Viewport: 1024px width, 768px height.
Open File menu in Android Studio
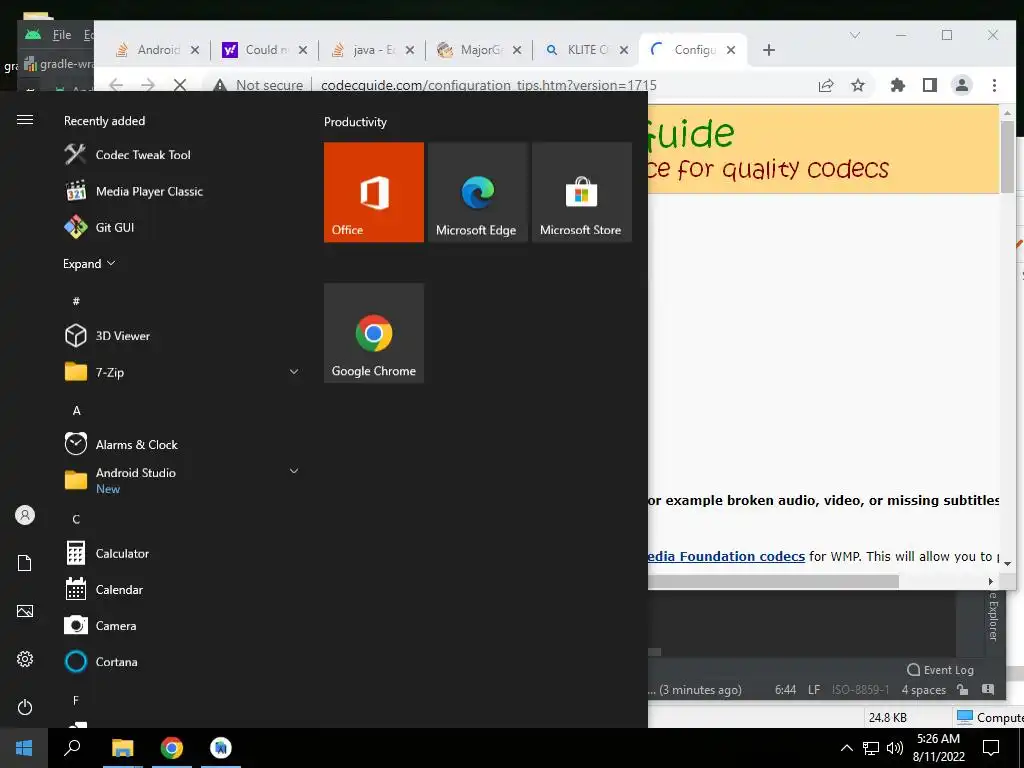61,35
